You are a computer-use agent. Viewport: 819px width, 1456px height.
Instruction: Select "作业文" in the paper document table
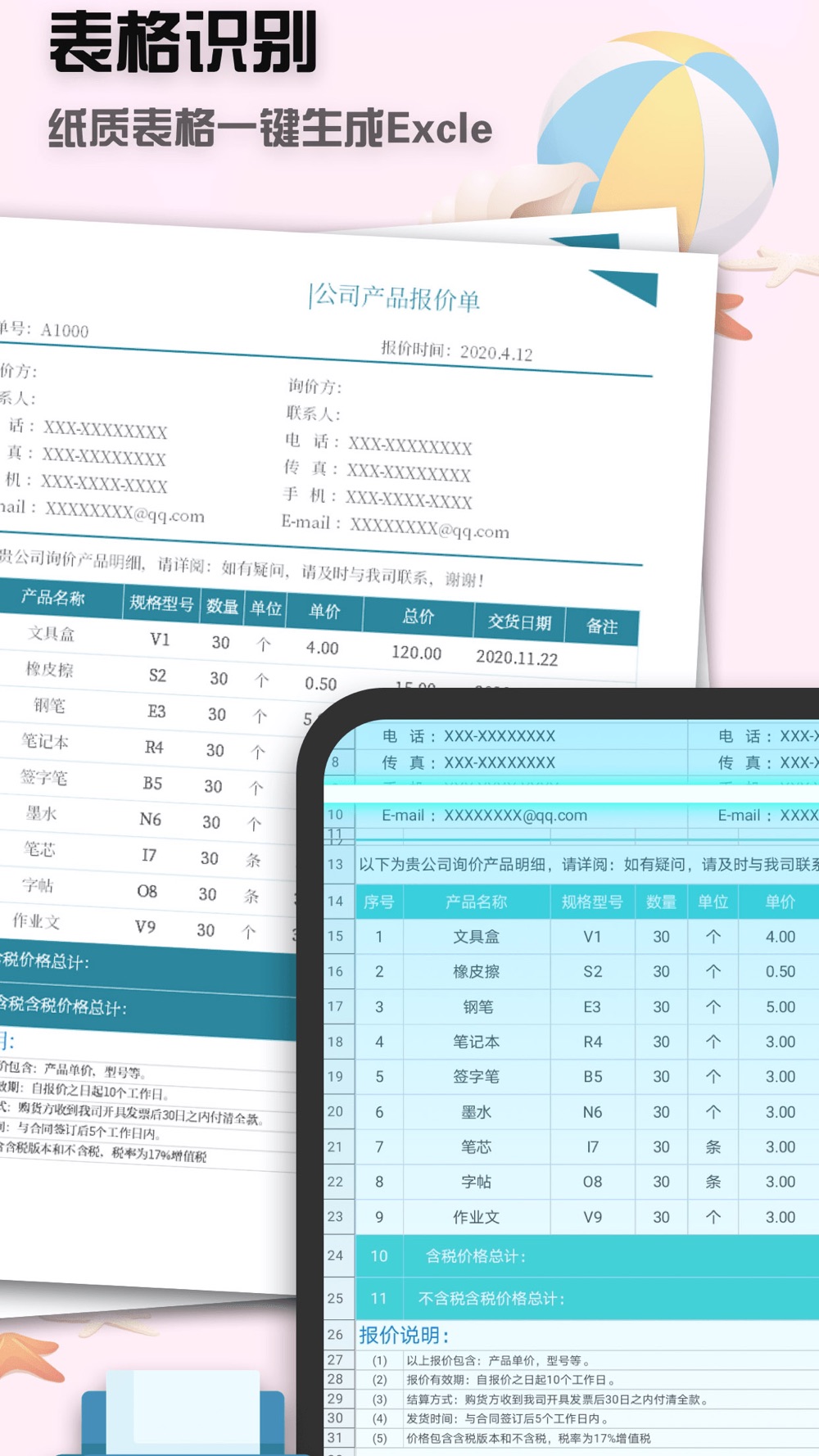pyautogui.click(x=36, y=920)
